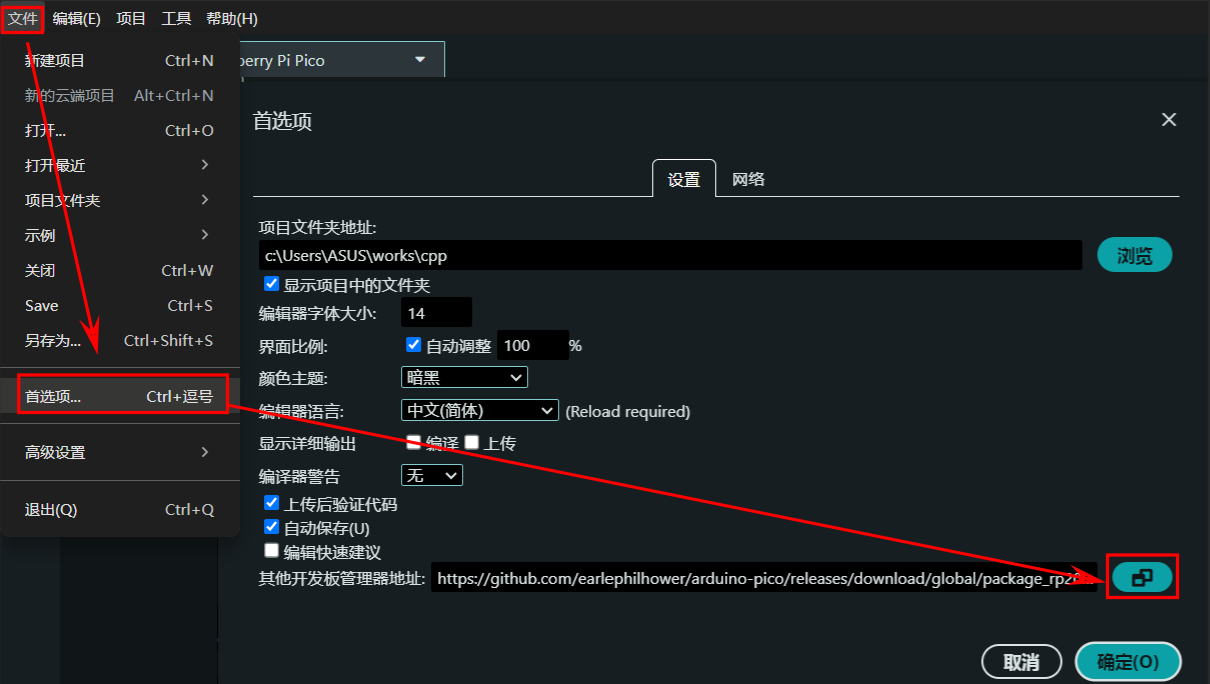Choose 关闭 from the file menu
The image size is (1210, 684).
(119, 270)
